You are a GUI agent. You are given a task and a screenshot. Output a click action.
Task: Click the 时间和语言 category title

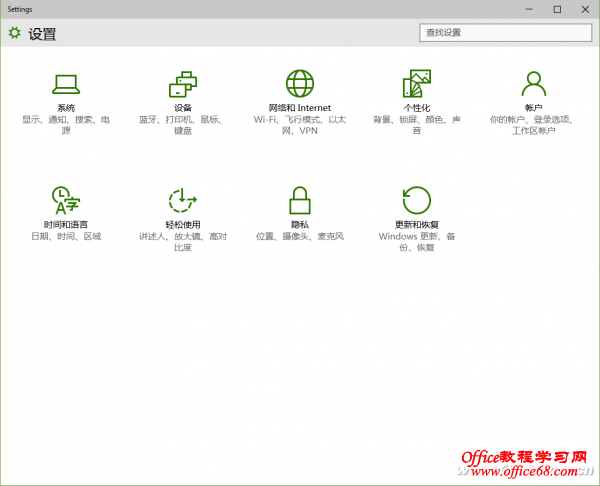click(x=66, y=225)
